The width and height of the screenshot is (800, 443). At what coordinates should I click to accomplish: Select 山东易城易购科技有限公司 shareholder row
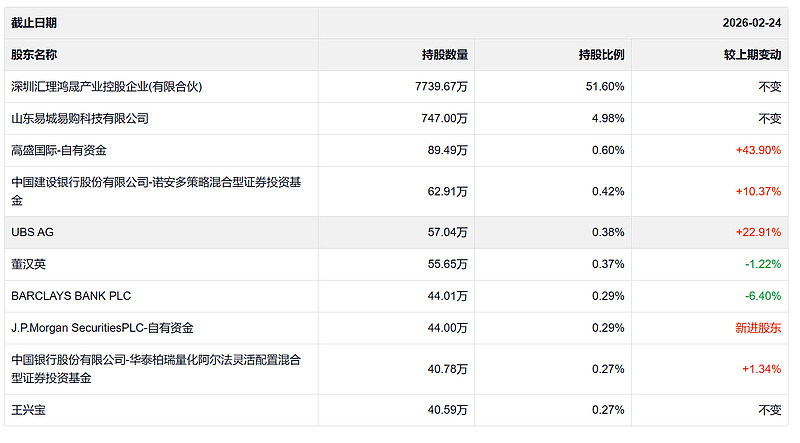point(80,119)
